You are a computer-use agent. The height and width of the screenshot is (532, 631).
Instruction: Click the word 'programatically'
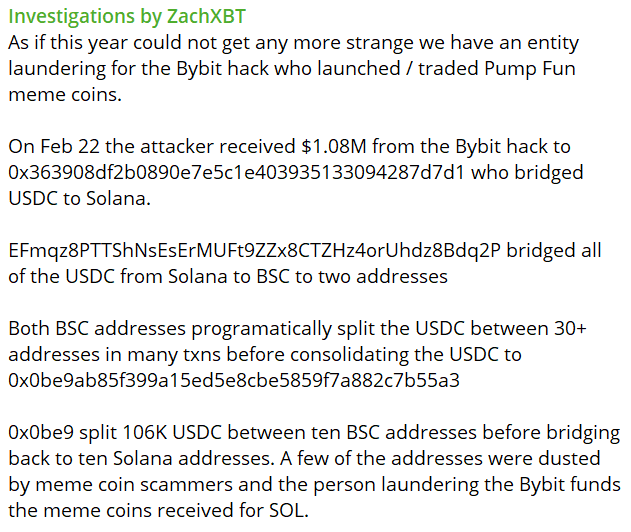(x=261, y=329)
